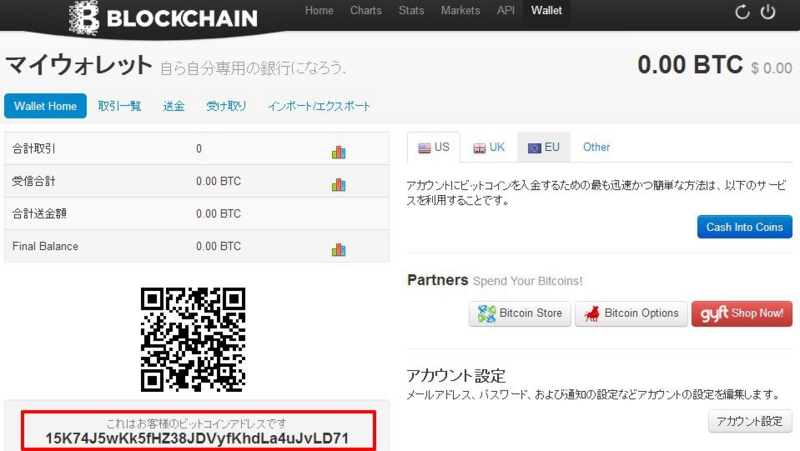The height and width of the screenshot is (451, 800).
Task: Click the Bitcoin Options partner button
Action: click(631, 313)
